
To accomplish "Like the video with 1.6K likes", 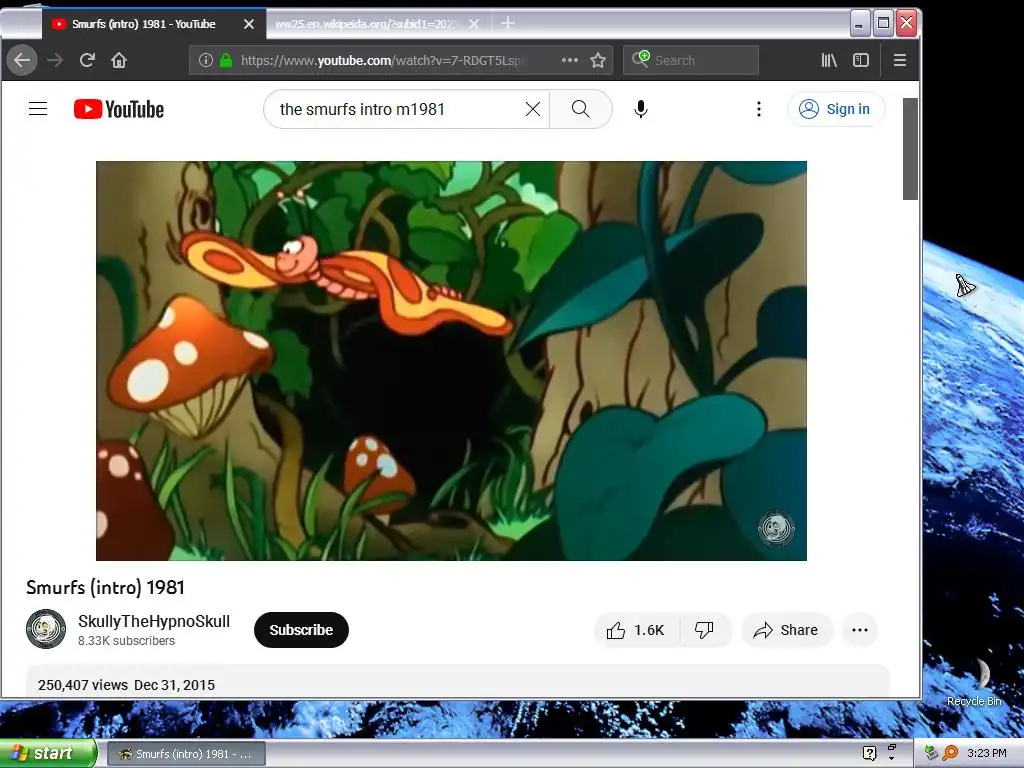I will coord(637,630).
